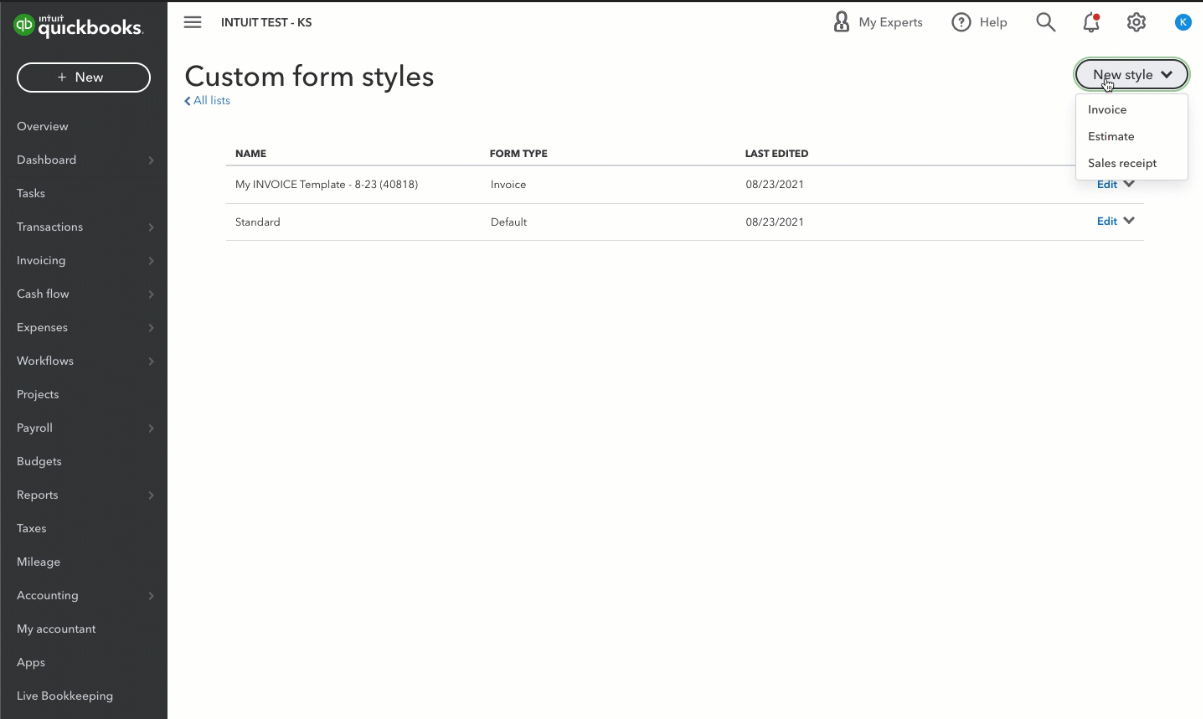Select the 'My INVOICE Template - 8-23 (40818)' name

click(326, 185)
